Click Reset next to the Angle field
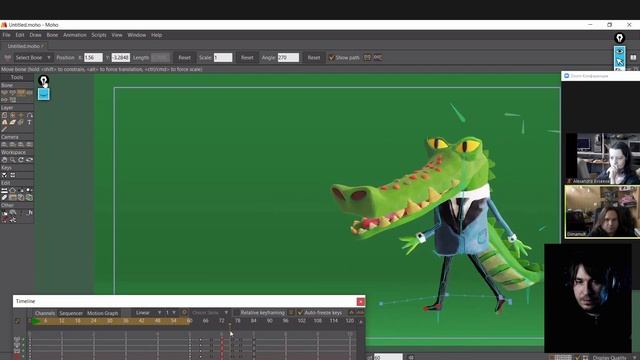This screenshot has width=640, height=360. click(314, 58)
